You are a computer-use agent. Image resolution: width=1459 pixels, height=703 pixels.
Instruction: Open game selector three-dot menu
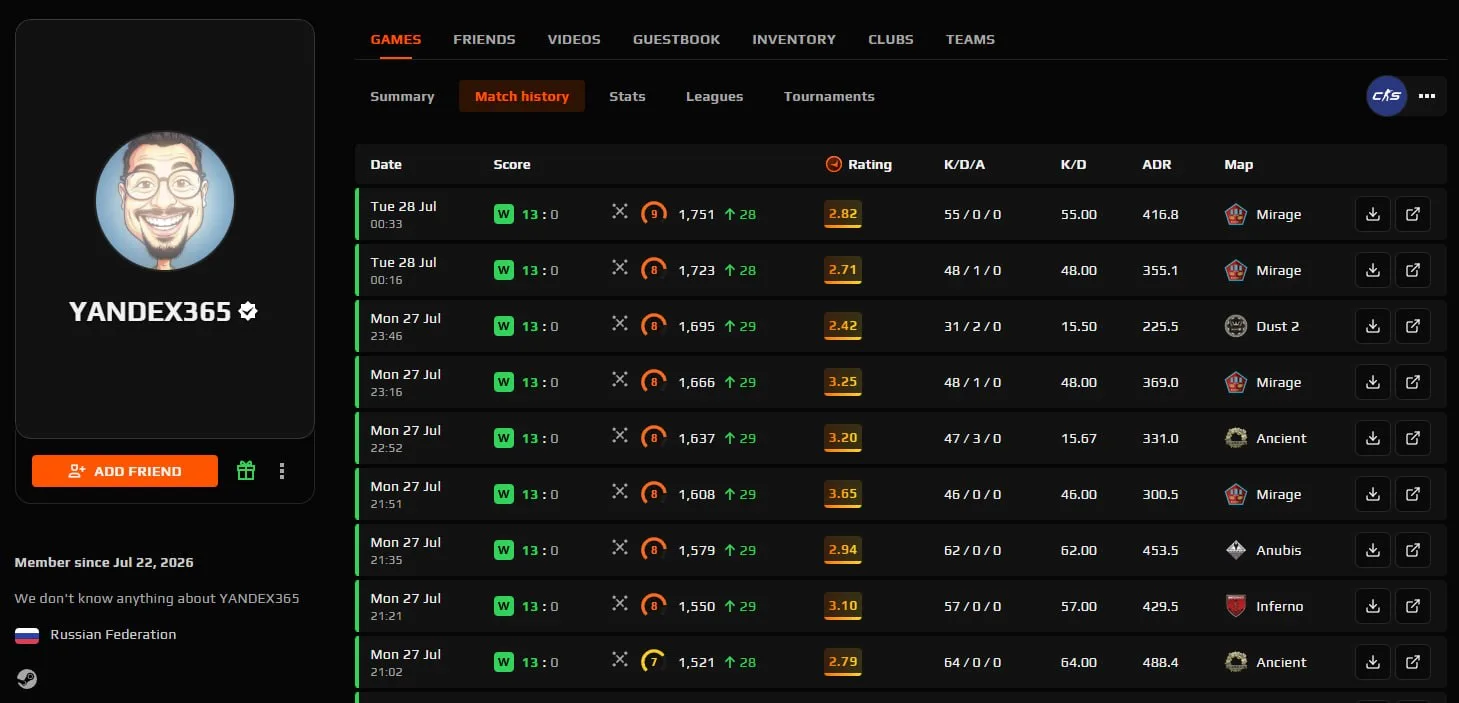click(x=1427, y=96)
